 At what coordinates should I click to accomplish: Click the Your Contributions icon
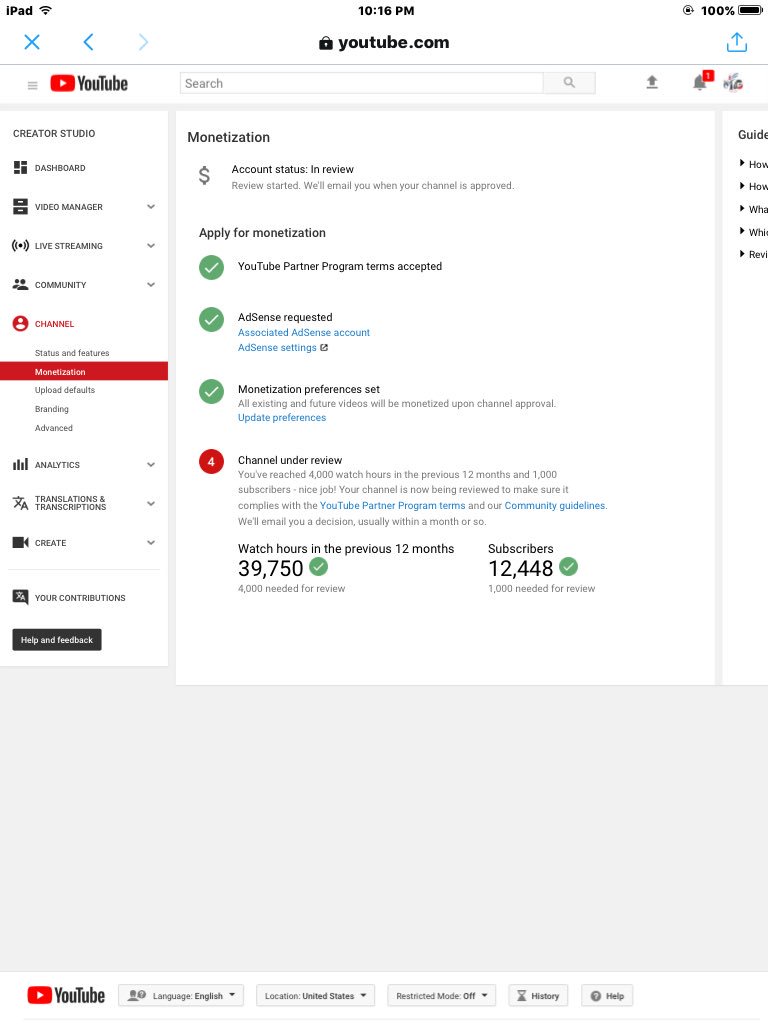[x=20, y=597]
